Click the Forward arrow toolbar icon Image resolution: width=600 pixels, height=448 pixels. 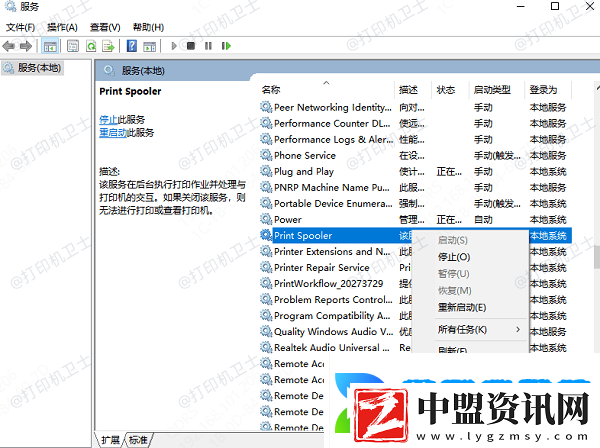[x=26, y=46]
